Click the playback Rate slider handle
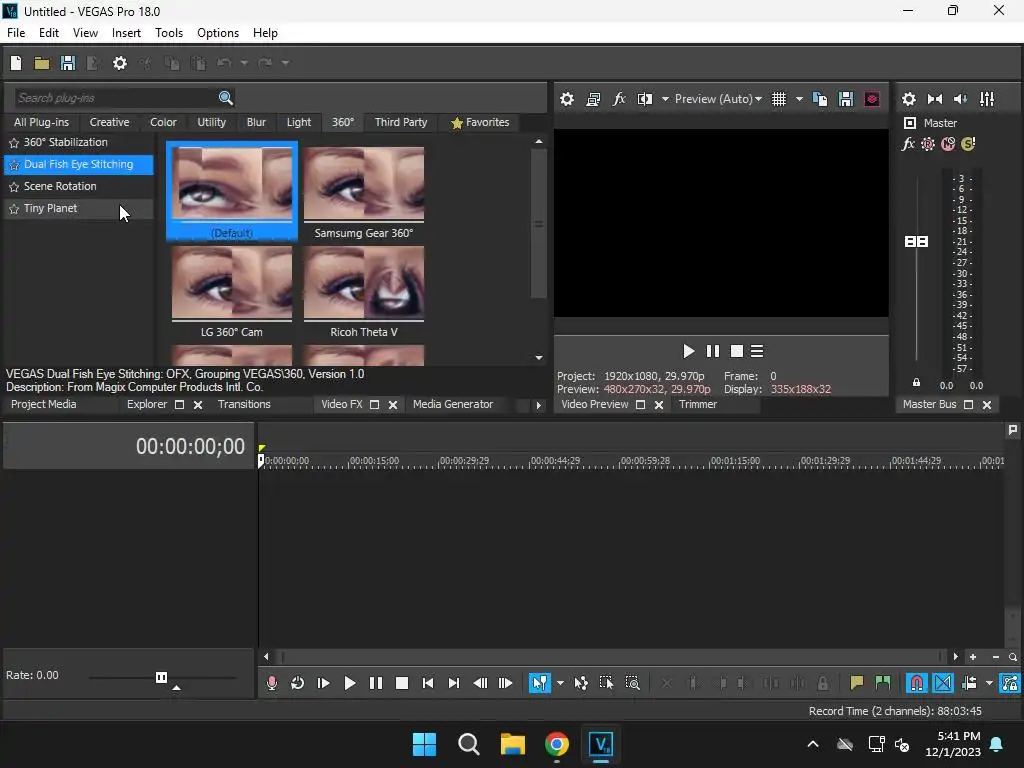Image resolution: width=1024 pixels, height=768 pixels. 161,677
